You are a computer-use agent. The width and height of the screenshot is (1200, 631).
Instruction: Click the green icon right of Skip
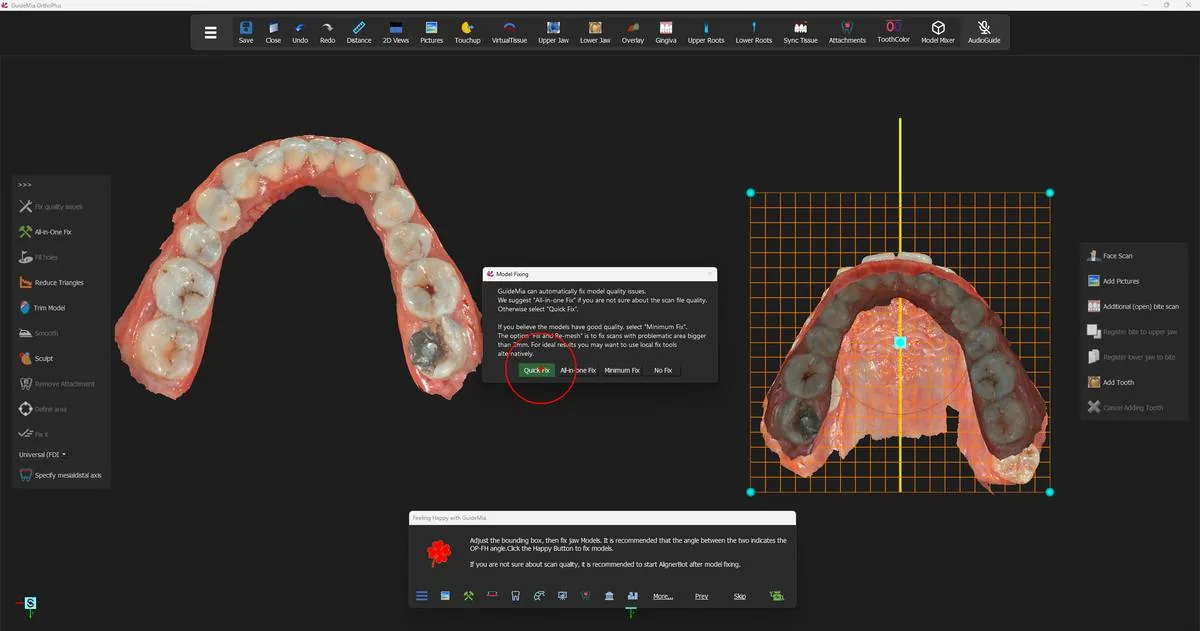pyautogui.click(x=777, y=596)
